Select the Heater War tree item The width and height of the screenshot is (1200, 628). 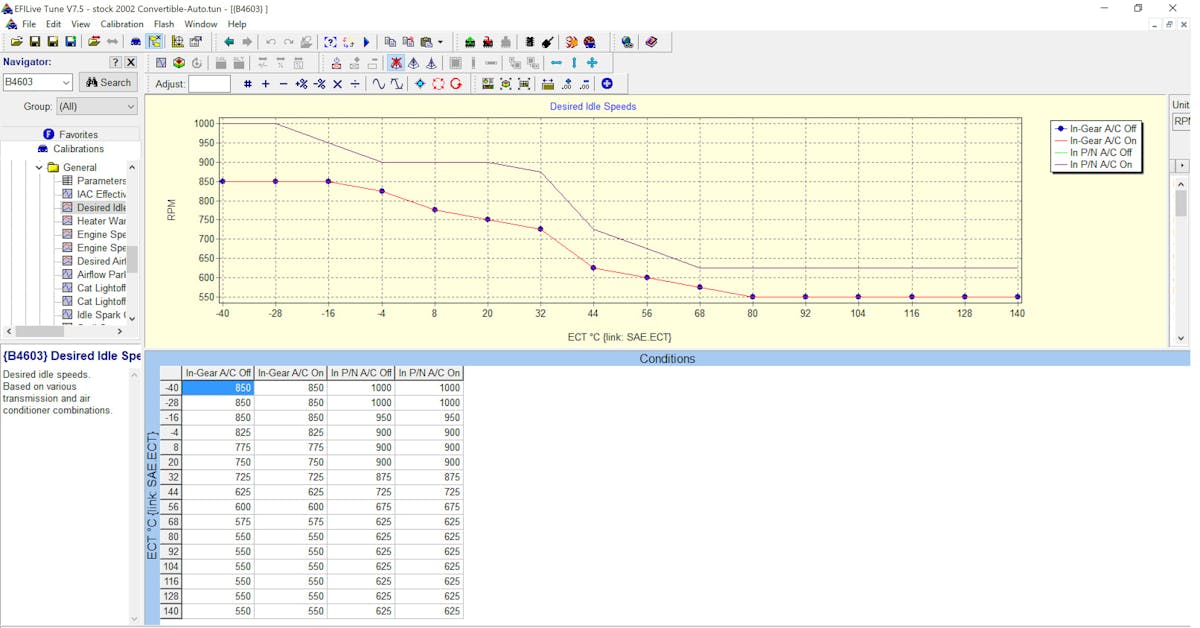tap(100, 221)
